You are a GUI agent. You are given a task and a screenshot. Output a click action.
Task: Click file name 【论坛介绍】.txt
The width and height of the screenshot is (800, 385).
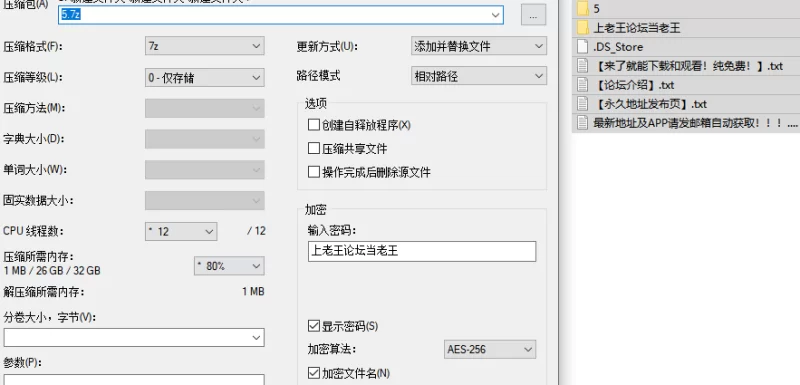coord(634,85)
